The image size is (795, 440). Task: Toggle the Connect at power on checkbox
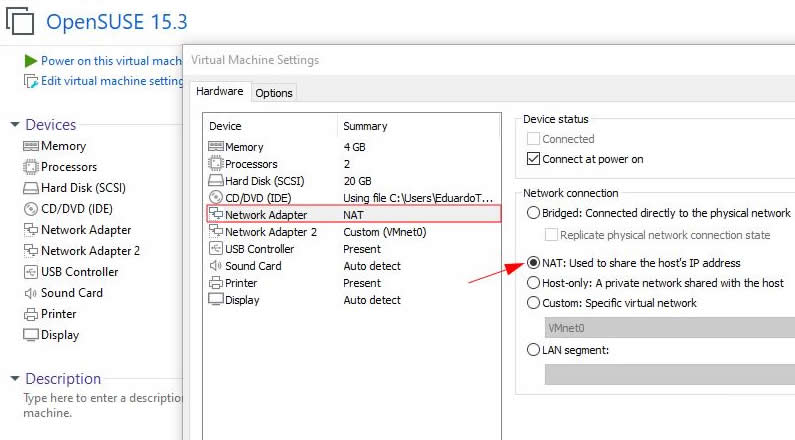[x=533, y=159]
